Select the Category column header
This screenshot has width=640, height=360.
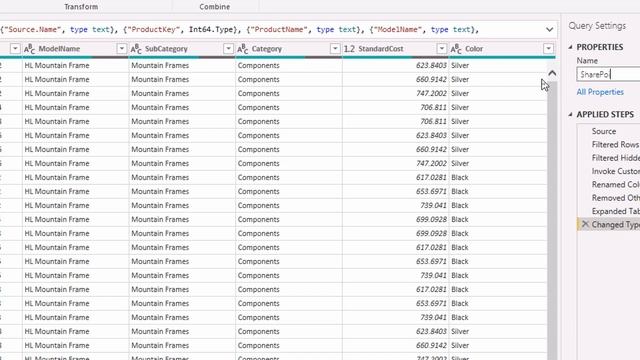(267, 49)
